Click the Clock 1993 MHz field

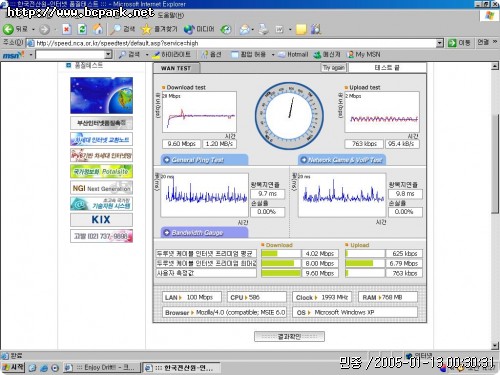click(x=321, y=297)
